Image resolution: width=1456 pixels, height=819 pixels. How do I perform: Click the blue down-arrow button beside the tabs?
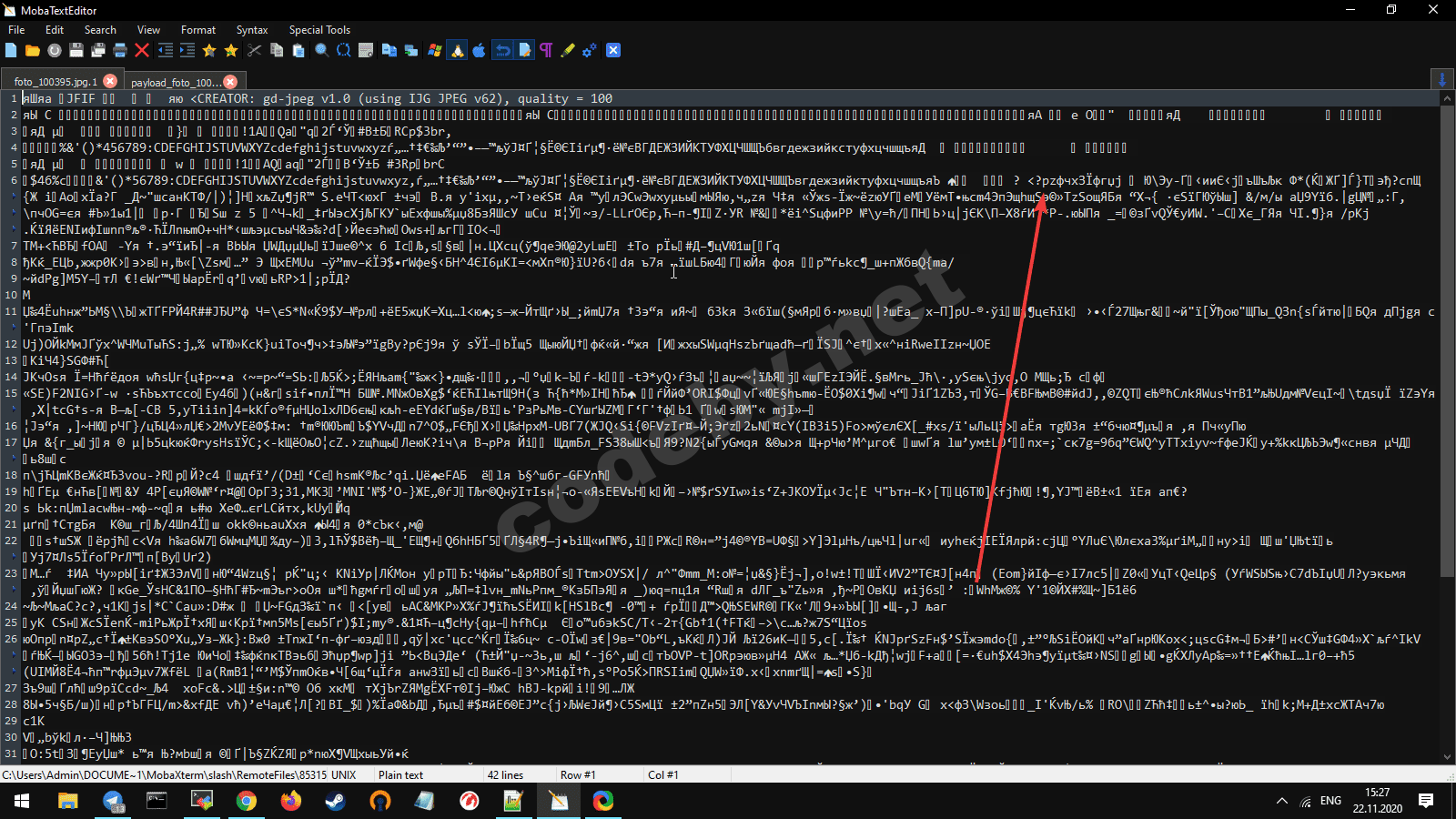coord(1442,80)
